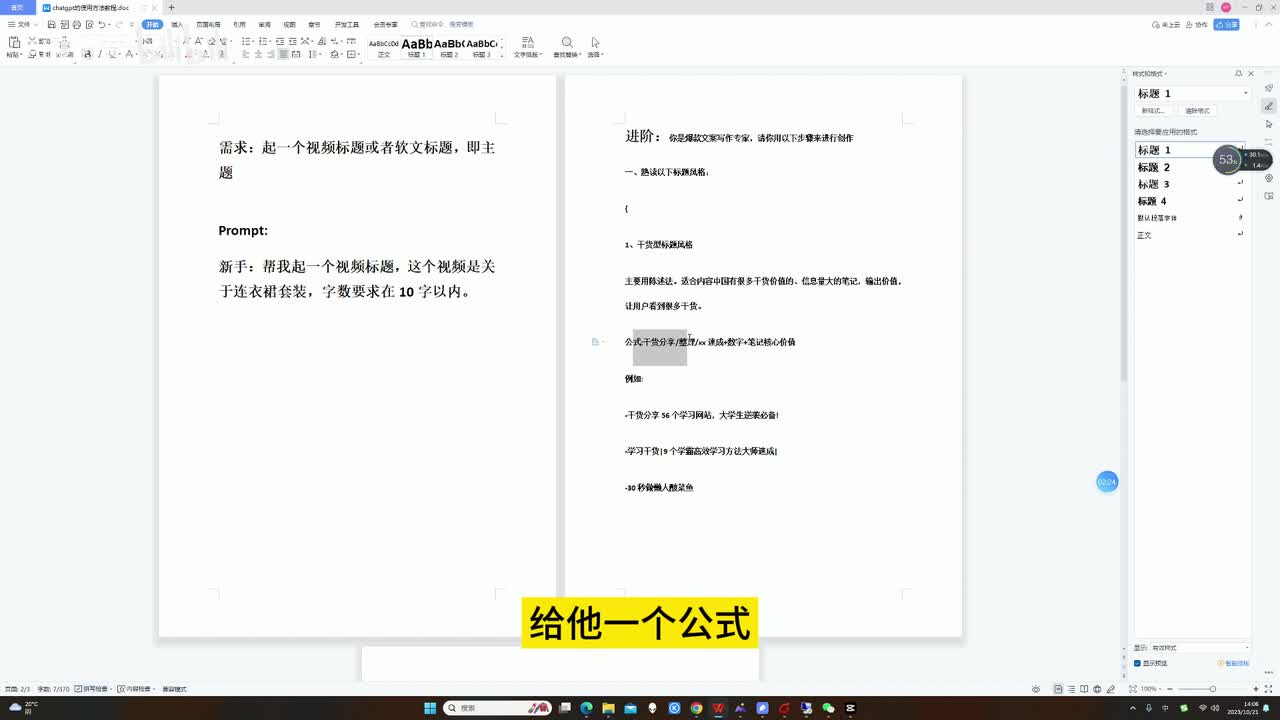This screenshot has height=720, width=1280.
Task: Toggle the Show Preview checkbox
Action: (x=1138, y=663)
